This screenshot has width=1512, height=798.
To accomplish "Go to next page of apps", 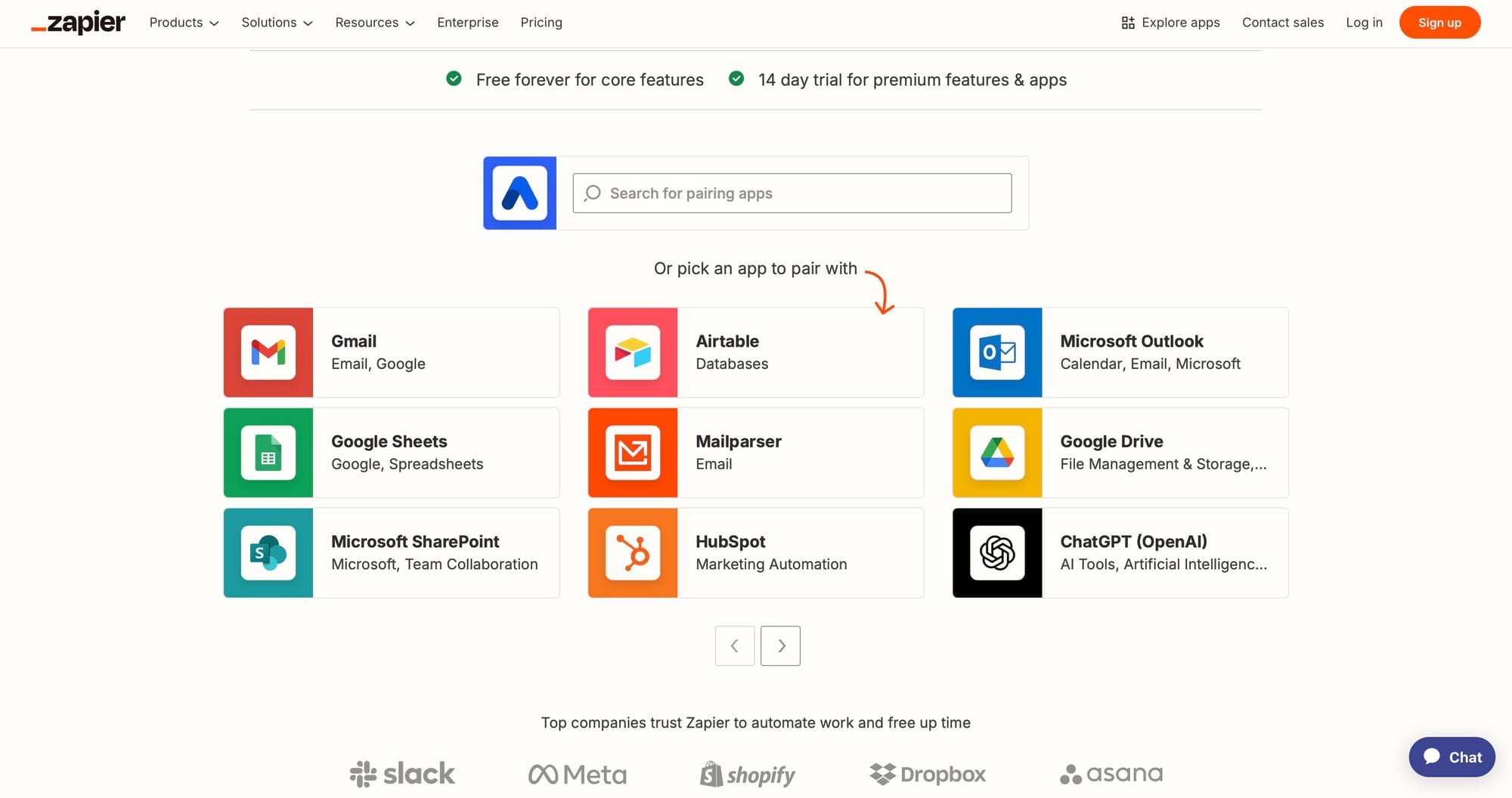I will pyautogui.click(x=780, y=646).
